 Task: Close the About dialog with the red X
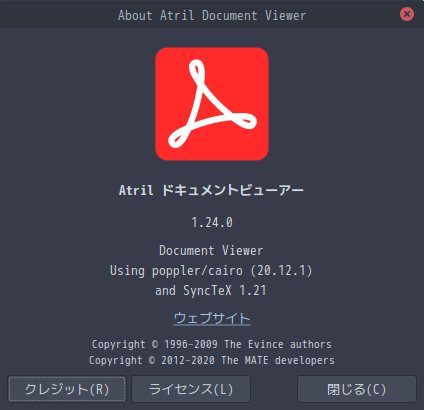click(x=407, y=14)
